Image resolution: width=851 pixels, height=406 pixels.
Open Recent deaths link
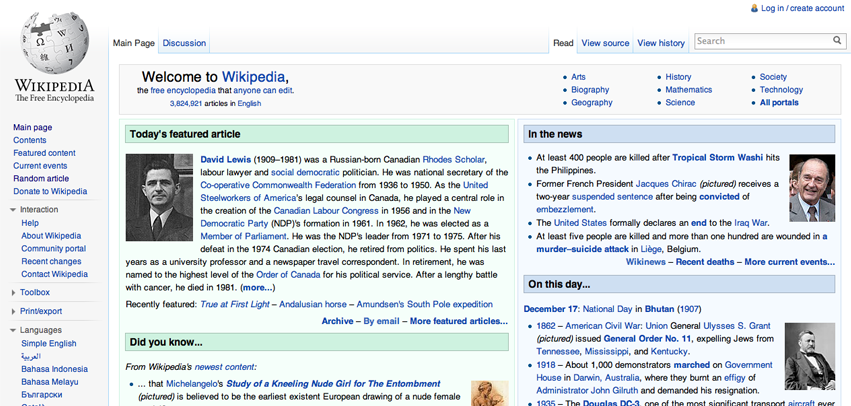pyautogui.click(x=704, y=262)
